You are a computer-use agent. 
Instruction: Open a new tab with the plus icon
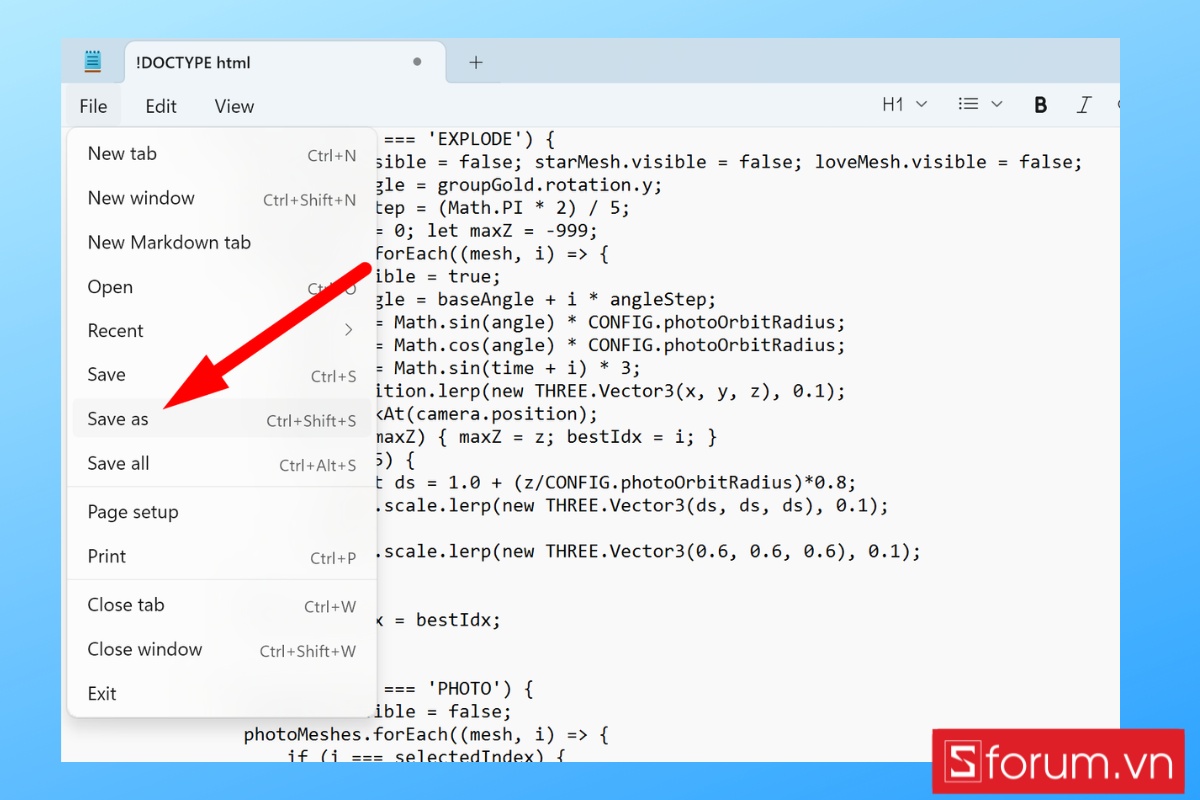coord(474,62)
